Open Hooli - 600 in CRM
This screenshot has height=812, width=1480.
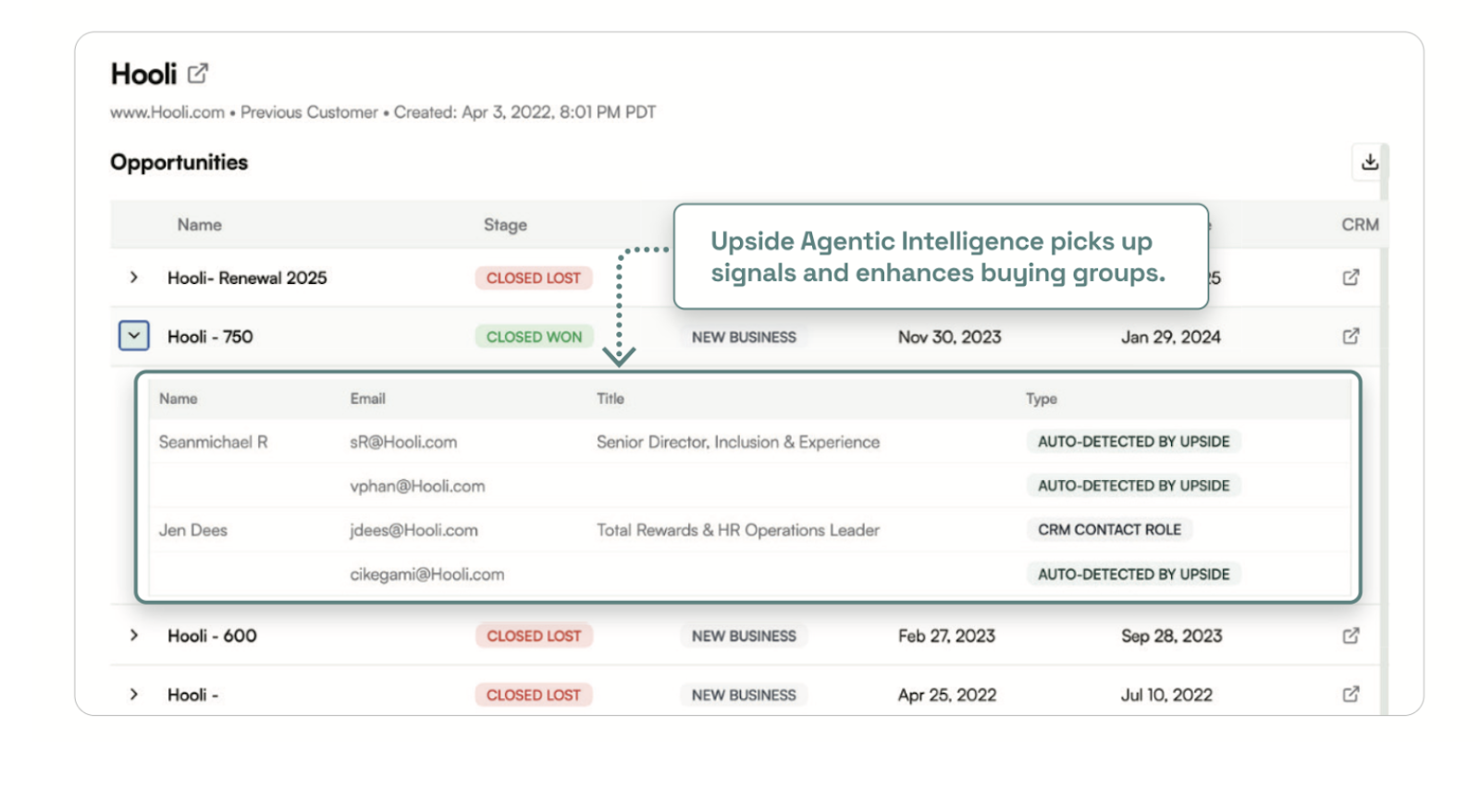click(x=1350, y=636)
